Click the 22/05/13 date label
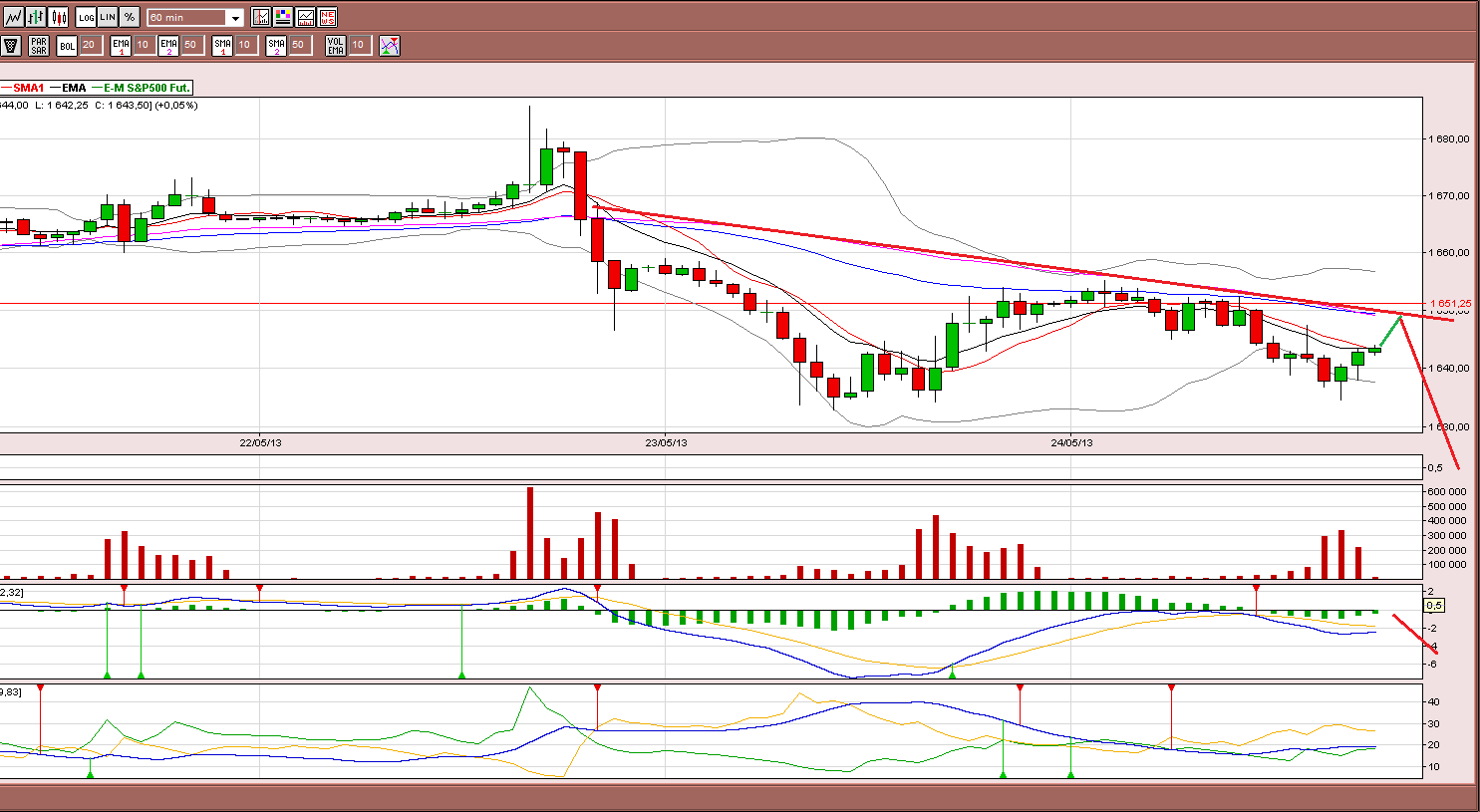 click(x=260, y=442)
